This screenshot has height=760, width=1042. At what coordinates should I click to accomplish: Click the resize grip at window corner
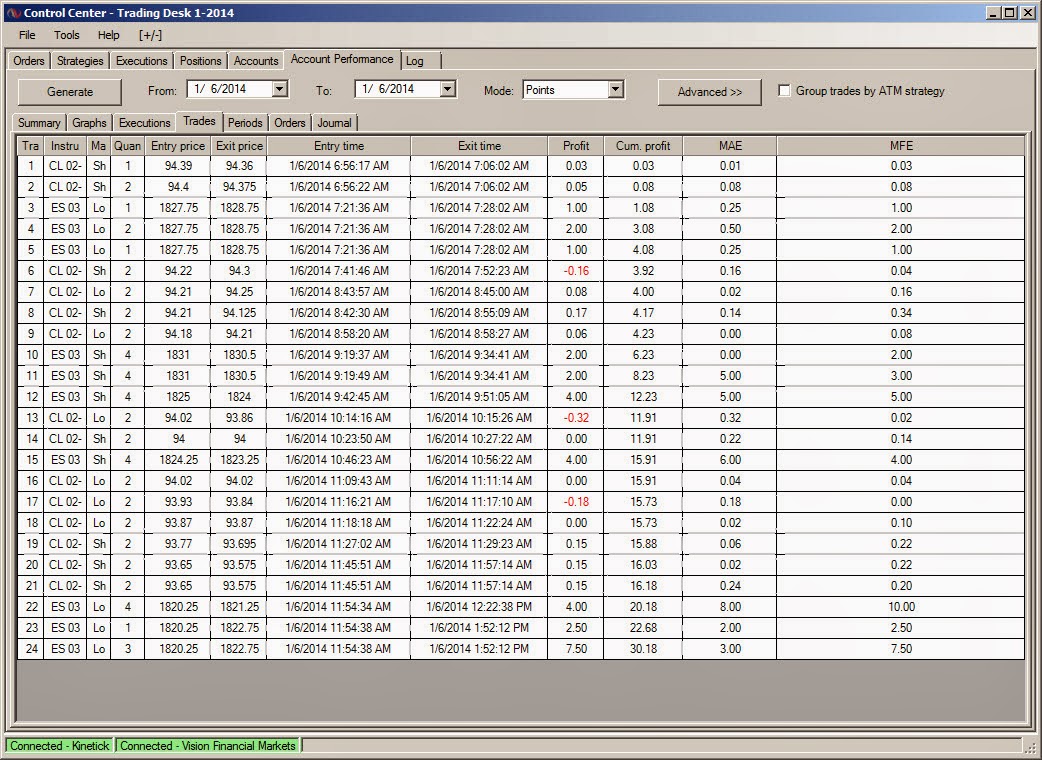pos(1030,749)
